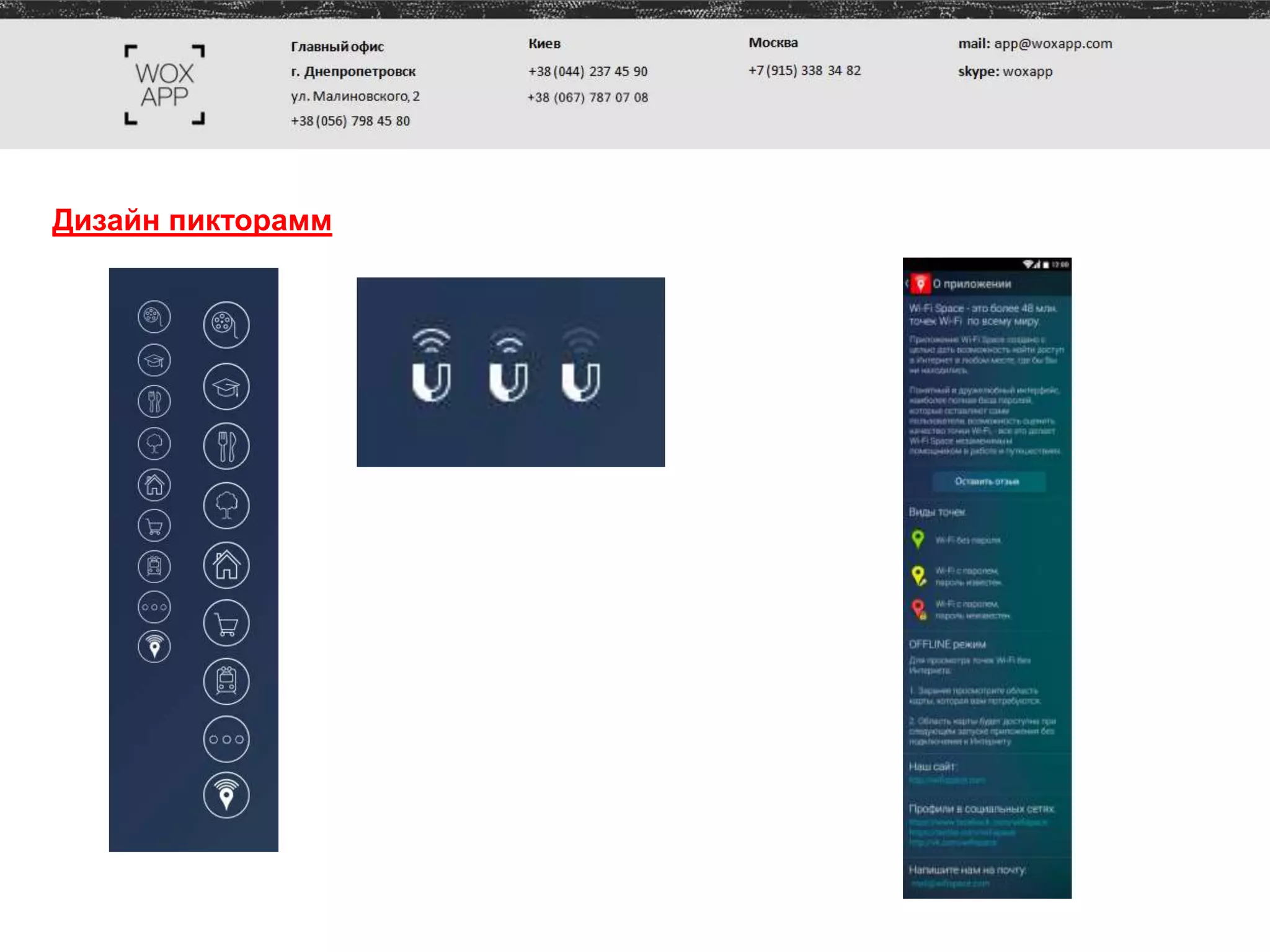Click the small film reel icon
Viewport: 1270px width, 952px height.
click(154, 317)
